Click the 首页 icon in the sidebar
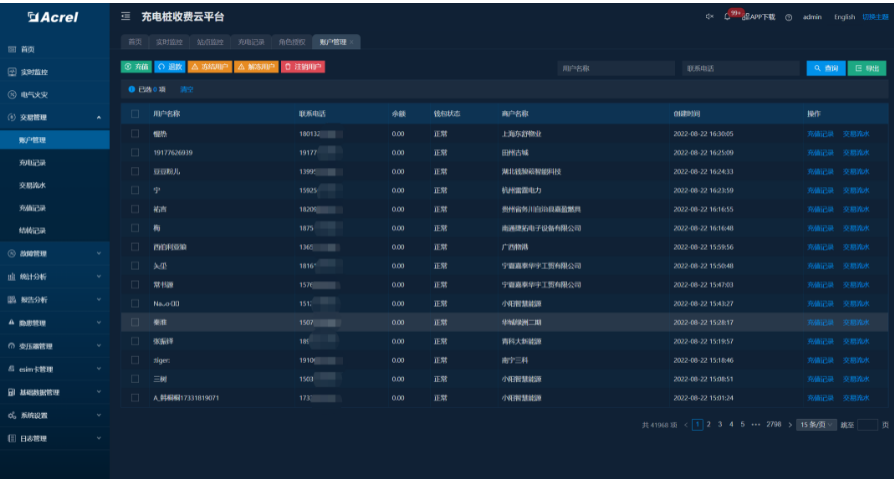 point(11,50)
